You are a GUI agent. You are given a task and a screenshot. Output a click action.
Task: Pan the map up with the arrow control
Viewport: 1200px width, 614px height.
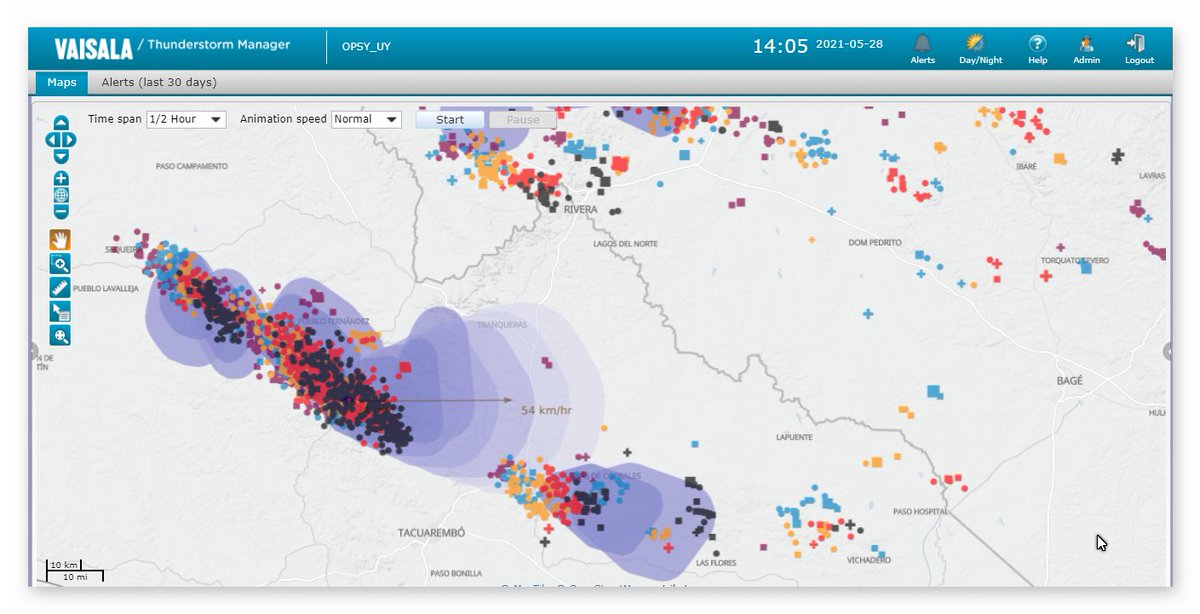61,123
